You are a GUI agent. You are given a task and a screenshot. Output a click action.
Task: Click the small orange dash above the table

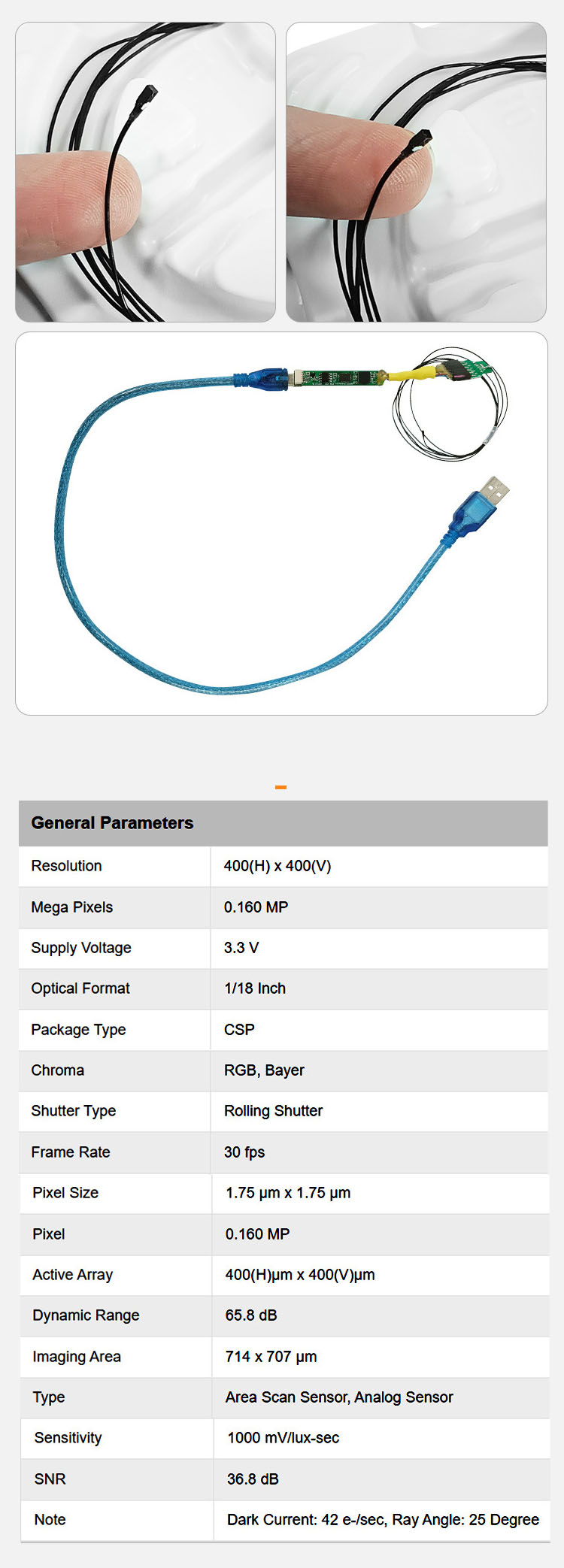coord(280,787)
